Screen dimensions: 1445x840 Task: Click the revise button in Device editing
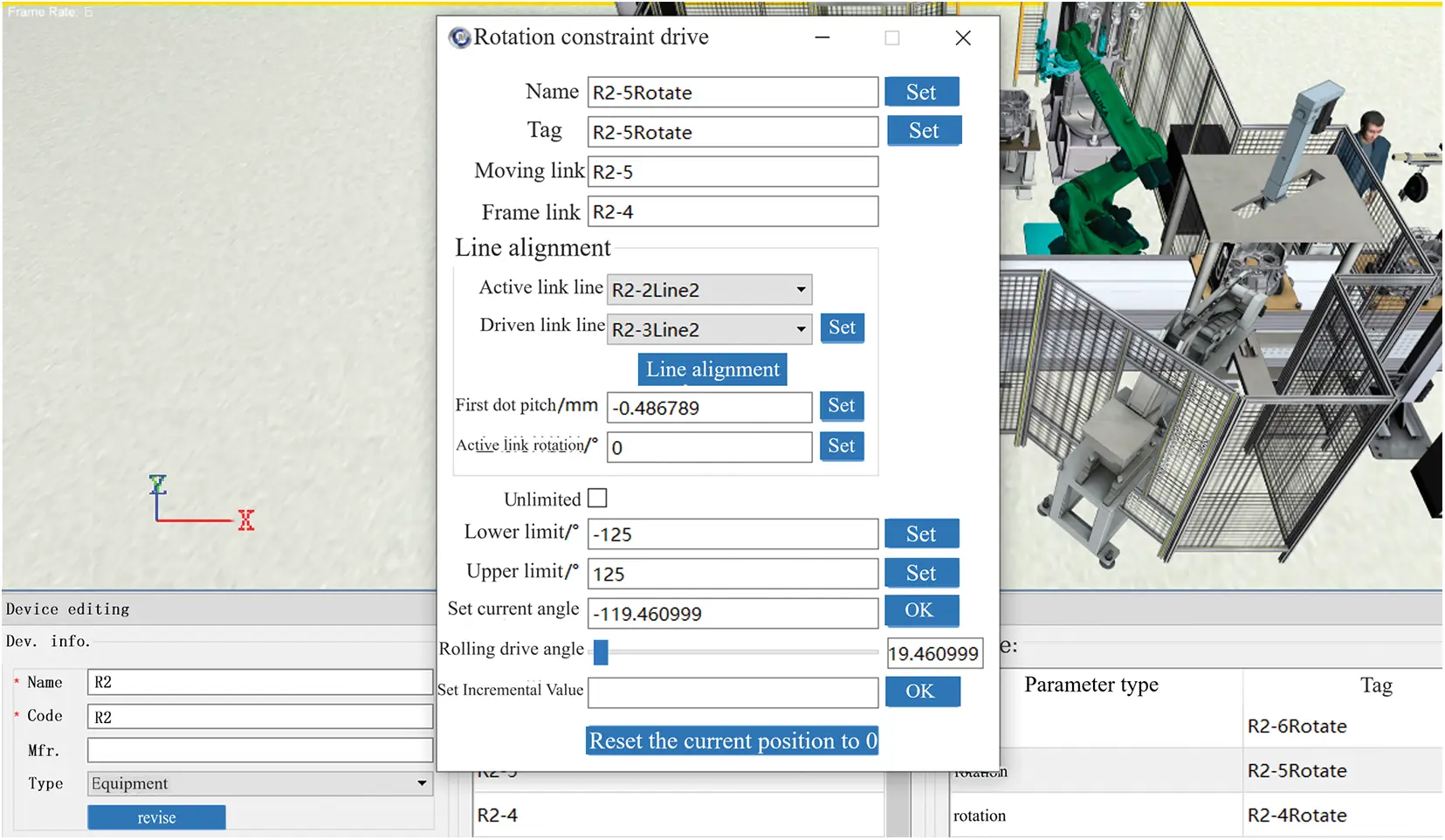click(x=155, y=817)
